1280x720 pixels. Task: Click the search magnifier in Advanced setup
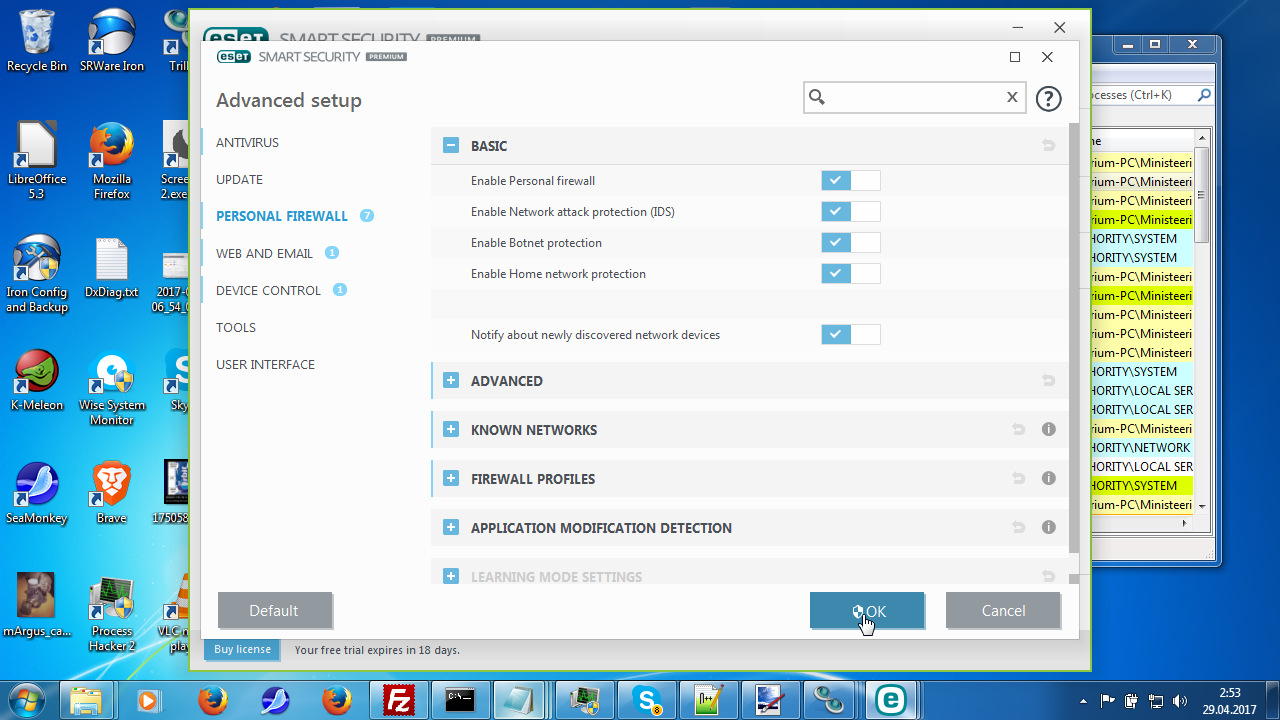click(x=817, y=97)
